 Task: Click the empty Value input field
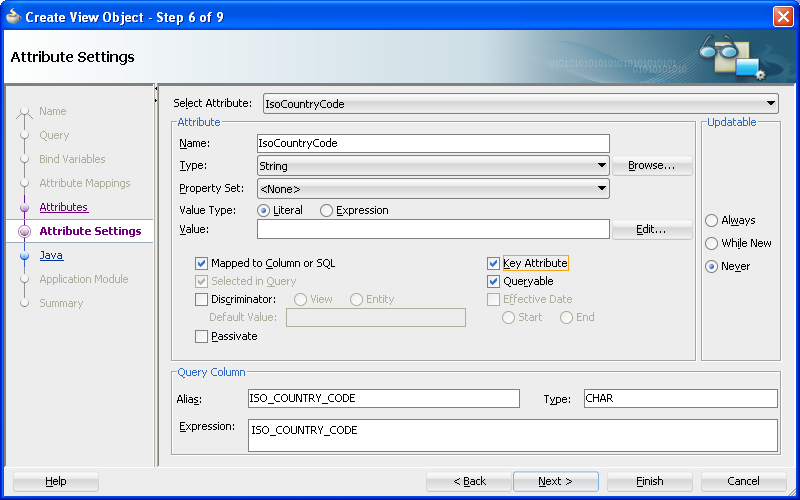click(433, 230)
